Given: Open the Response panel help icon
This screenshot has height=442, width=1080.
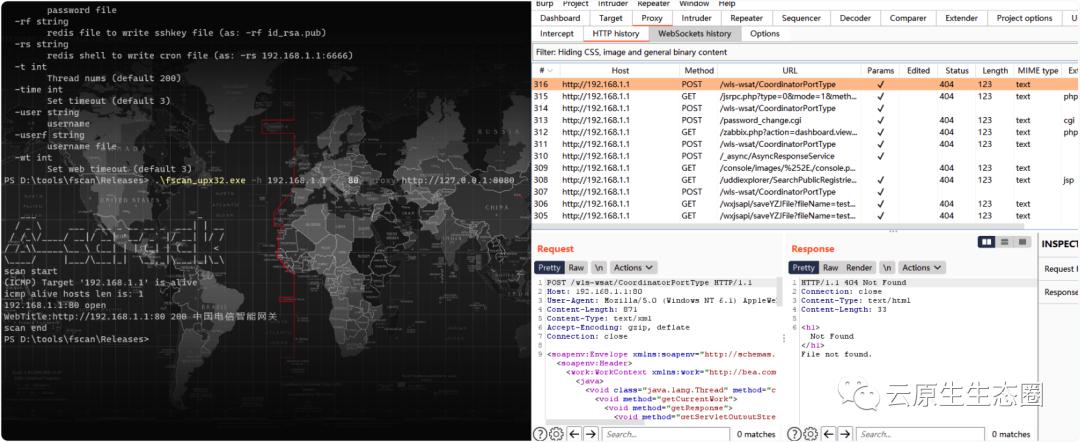Looking at the screenshot, I should click(x=795, y=434).
